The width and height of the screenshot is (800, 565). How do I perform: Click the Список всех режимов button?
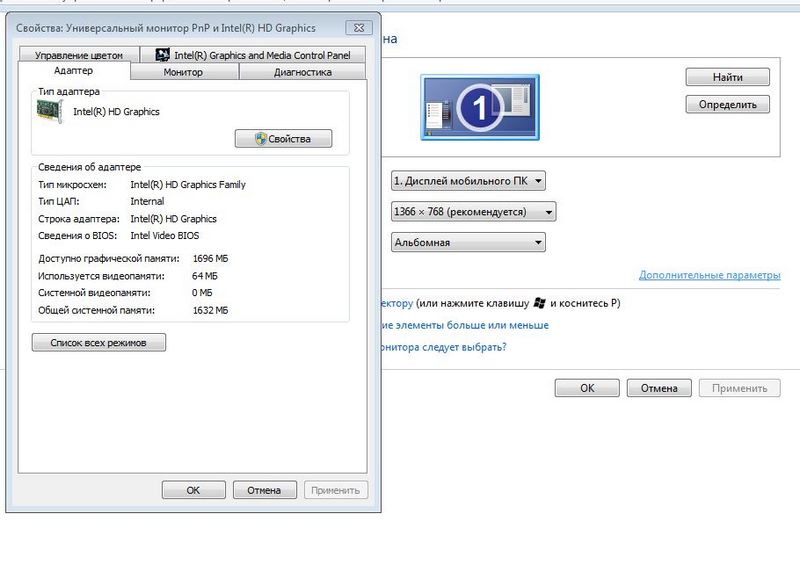point(99,343)
